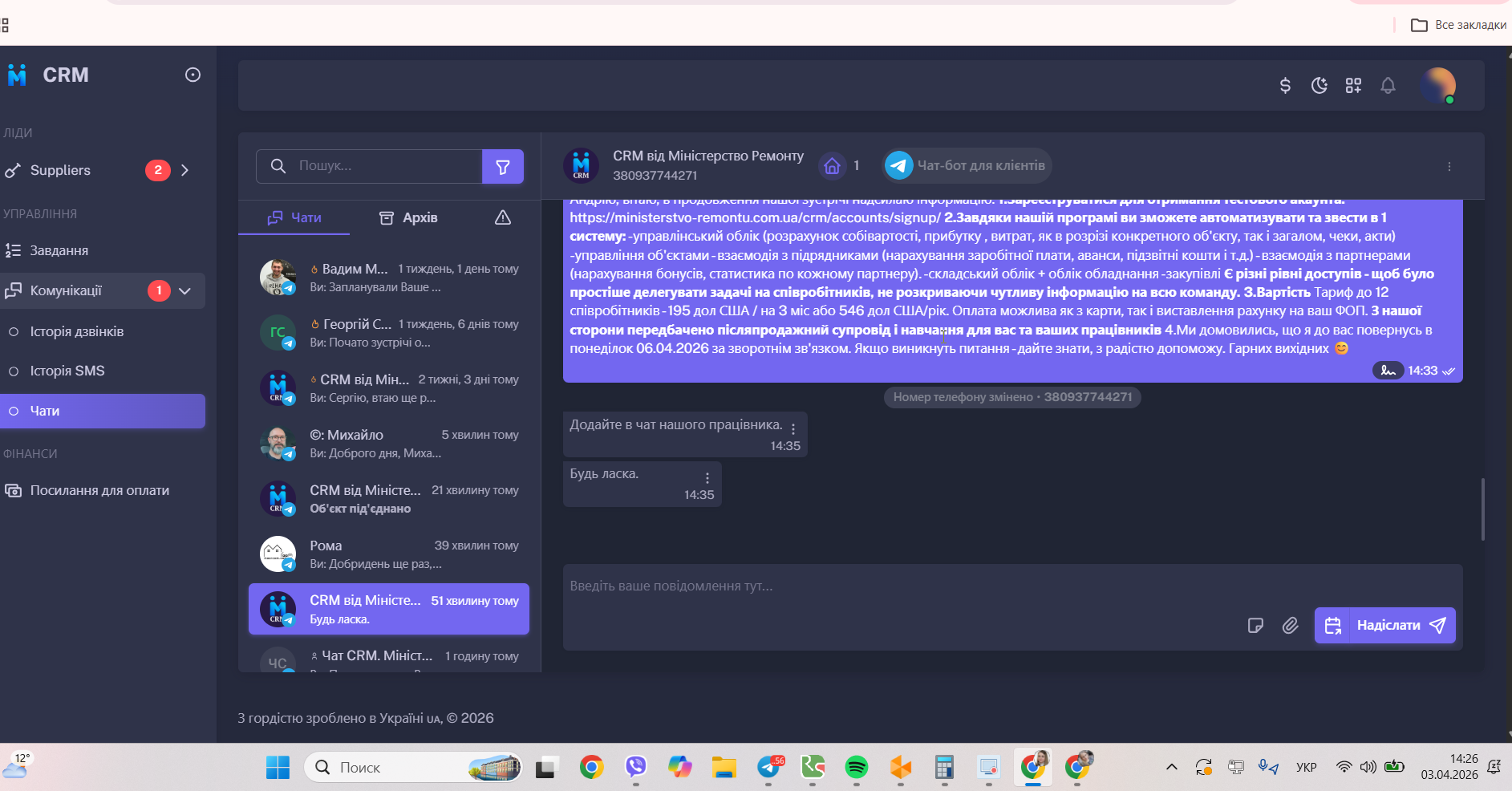Click Чат-бот для клієнтів Telegram badge

click(967, 165)
